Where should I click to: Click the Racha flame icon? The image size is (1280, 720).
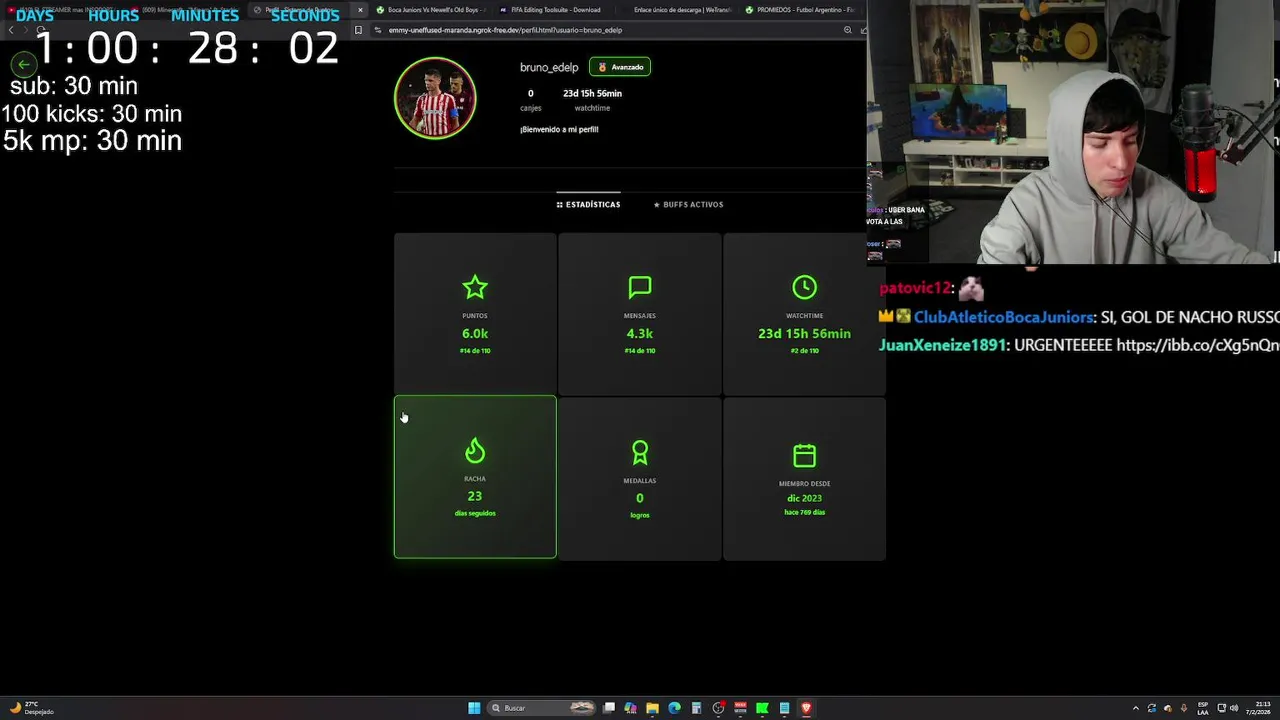coord(475,451)
